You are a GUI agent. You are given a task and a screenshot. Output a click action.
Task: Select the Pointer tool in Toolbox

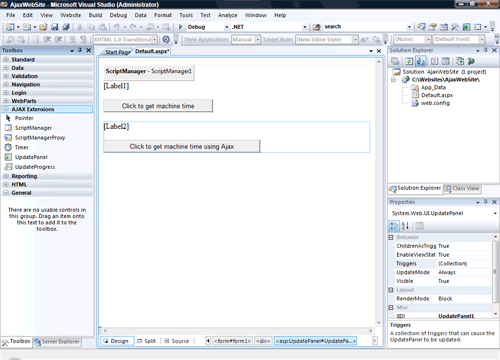coord(24,118)
